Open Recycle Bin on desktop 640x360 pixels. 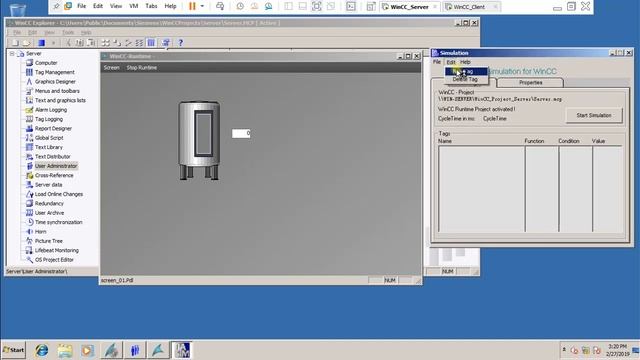coord(17,10)
